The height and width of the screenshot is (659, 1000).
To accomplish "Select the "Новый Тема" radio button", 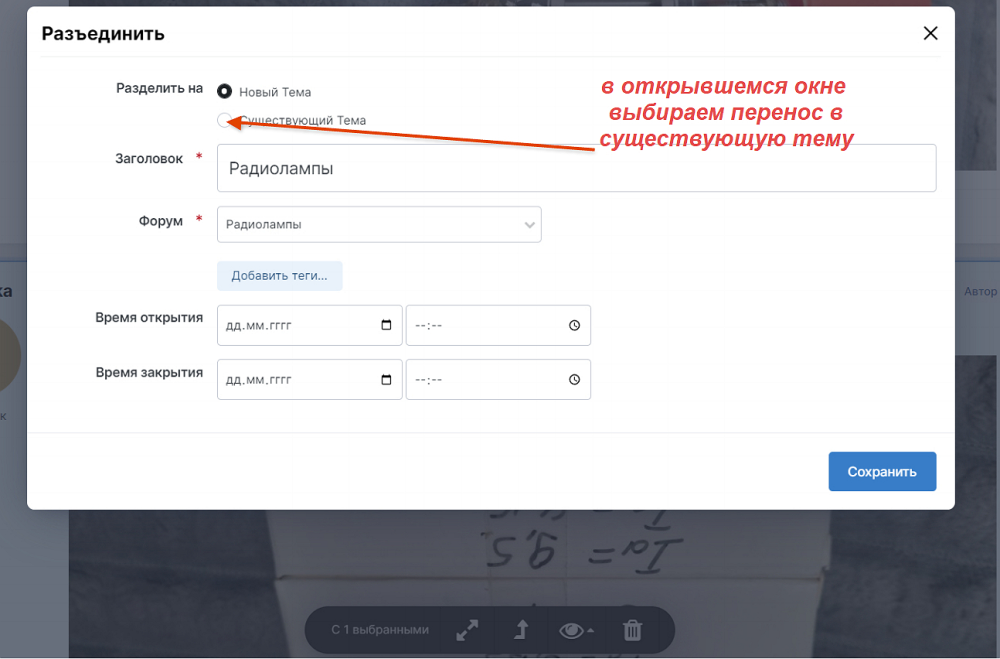I will (224, 91).
